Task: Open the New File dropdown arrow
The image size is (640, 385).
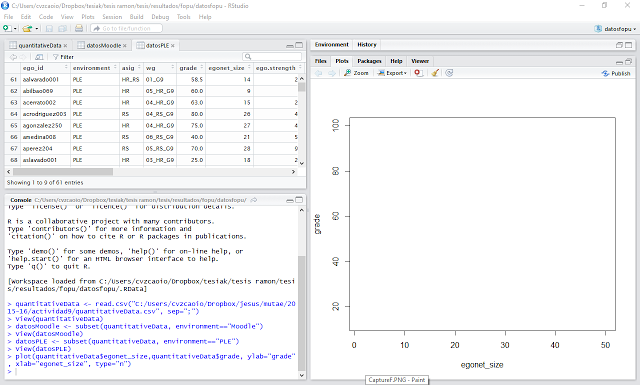Action: point(16,29)
